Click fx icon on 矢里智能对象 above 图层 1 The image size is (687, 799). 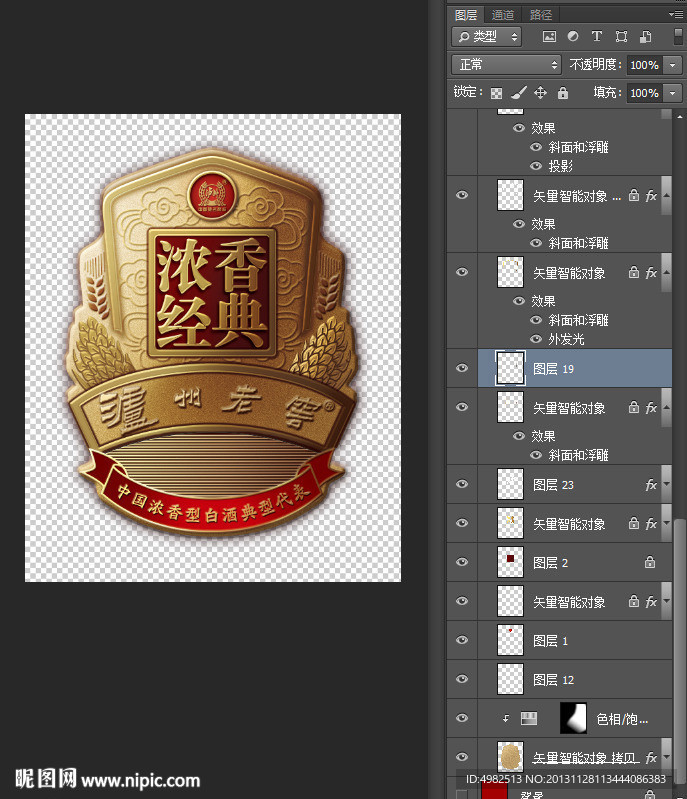[651, 601]
